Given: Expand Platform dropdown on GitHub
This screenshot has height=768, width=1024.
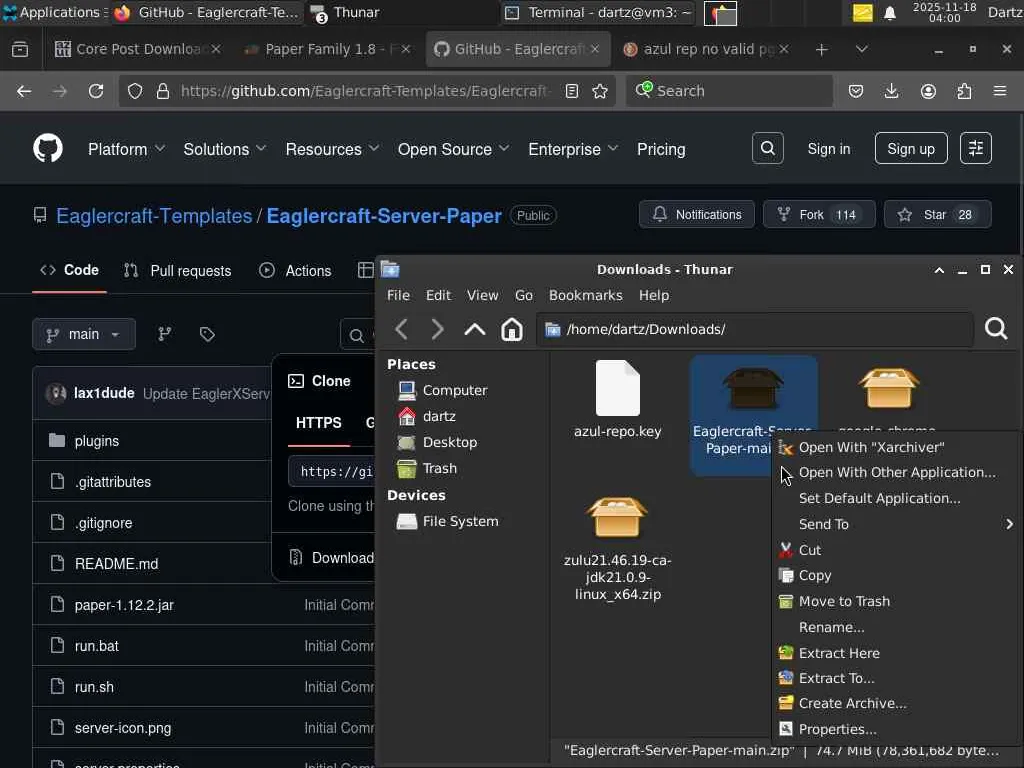Looking at the screenshot, I should 126,149.
